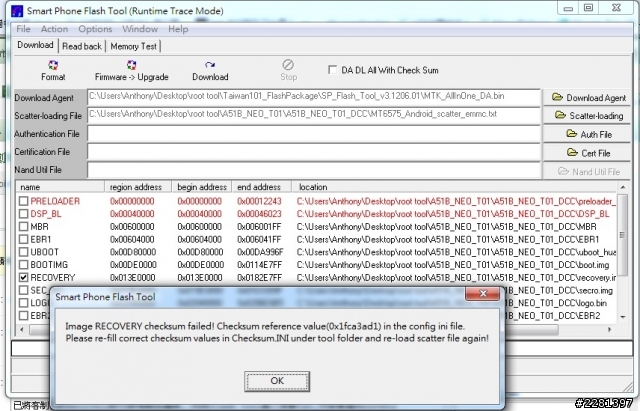This screenshot has height=411, width=640.
Task: Click the name column header
Action: click(60, 187)
